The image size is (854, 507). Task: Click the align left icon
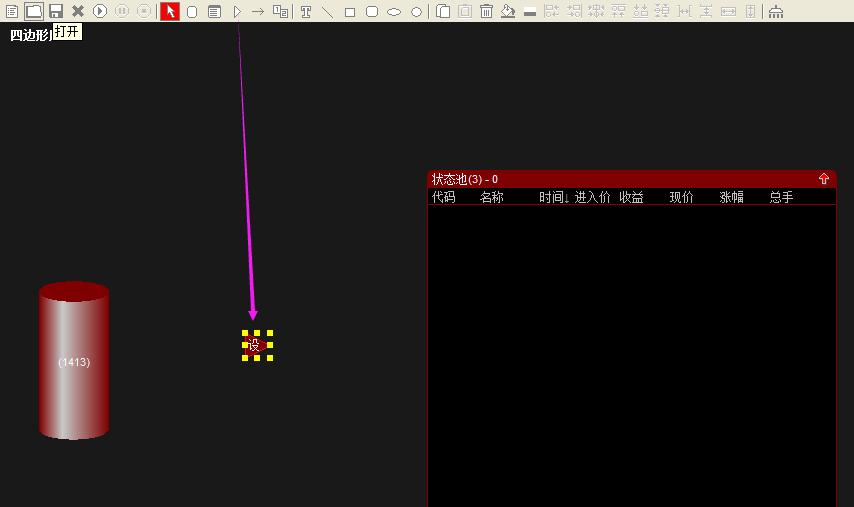(552, 11)
